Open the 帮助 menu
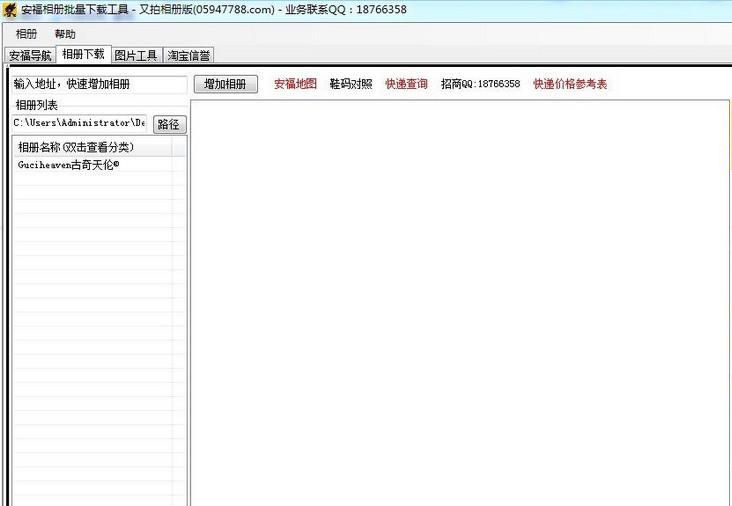This screenshot has height=506, width=732. pos(65,34)
